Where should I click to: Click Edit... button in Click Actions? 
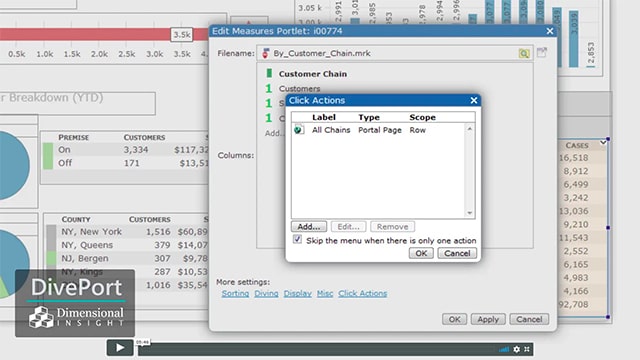[x=349, y=227]
